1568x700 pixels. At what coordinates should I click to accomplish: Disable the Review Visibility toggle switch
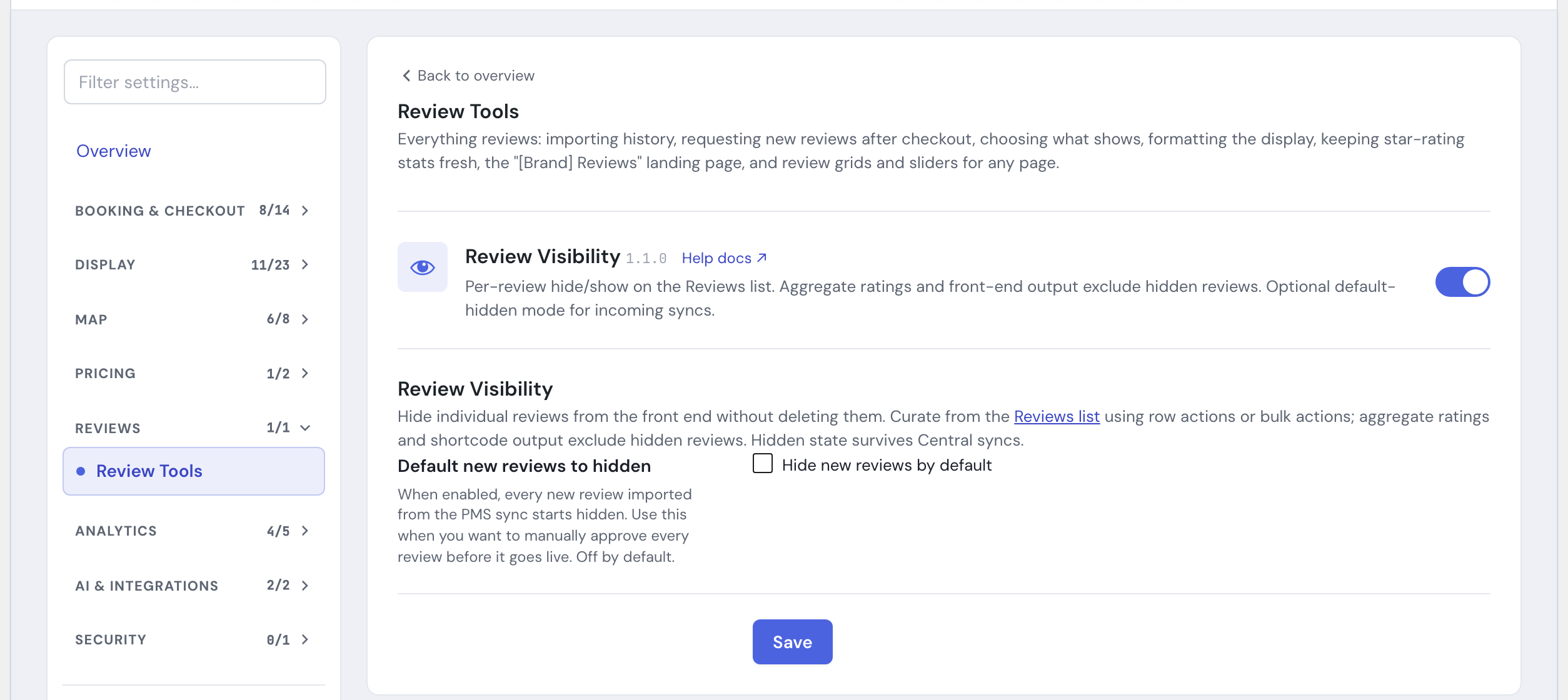(1462, 282)
